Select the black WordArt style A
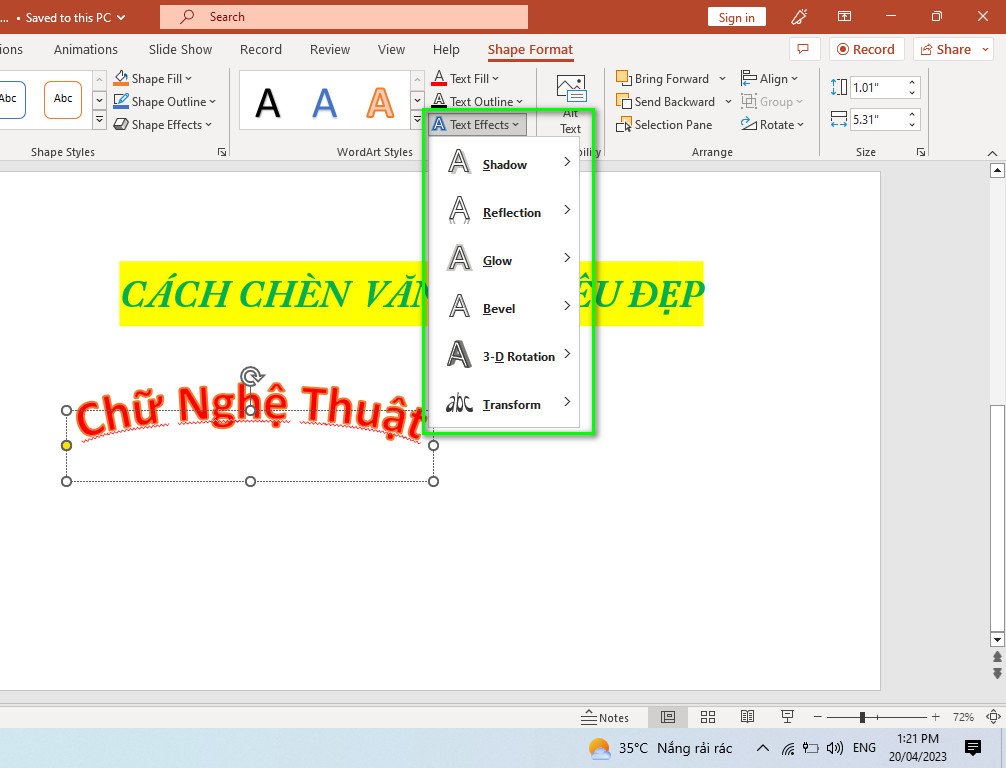1006x768 pixels. pyautogui.click(x=268, y=102)
